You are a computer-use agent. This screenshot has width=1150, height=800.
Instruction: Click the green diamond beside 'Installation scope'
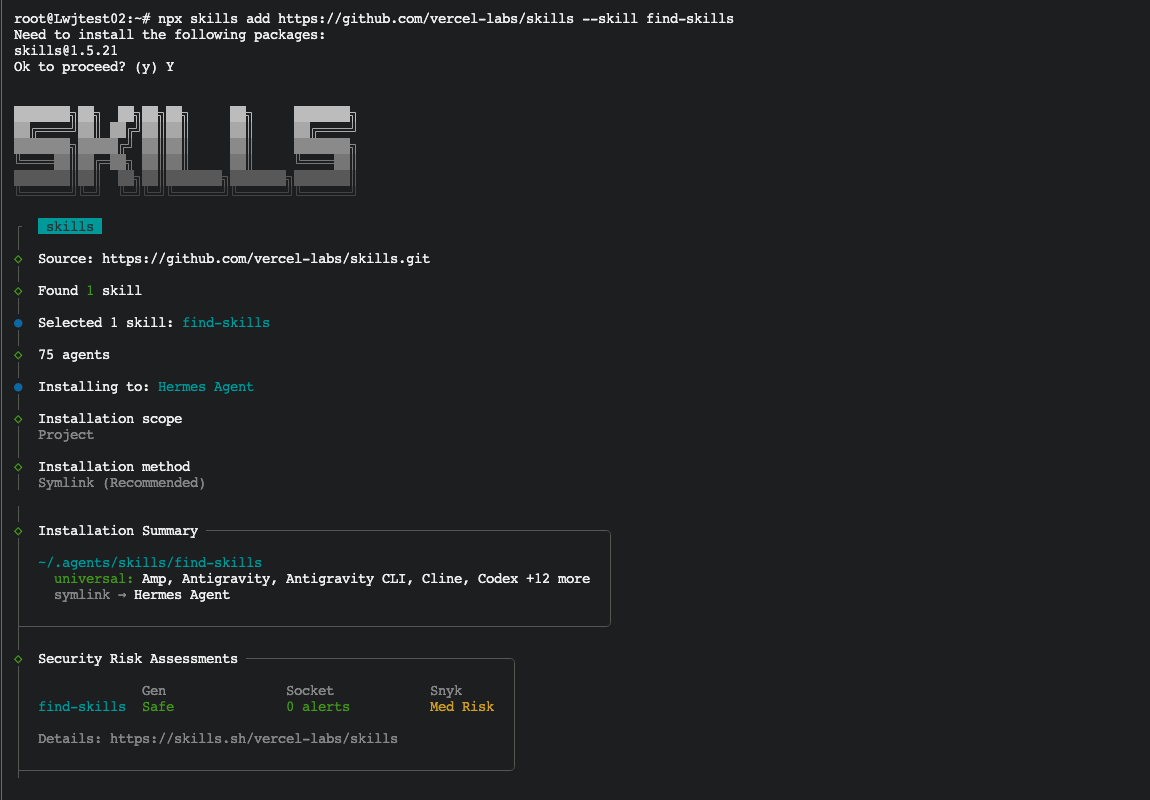point(18,419)
